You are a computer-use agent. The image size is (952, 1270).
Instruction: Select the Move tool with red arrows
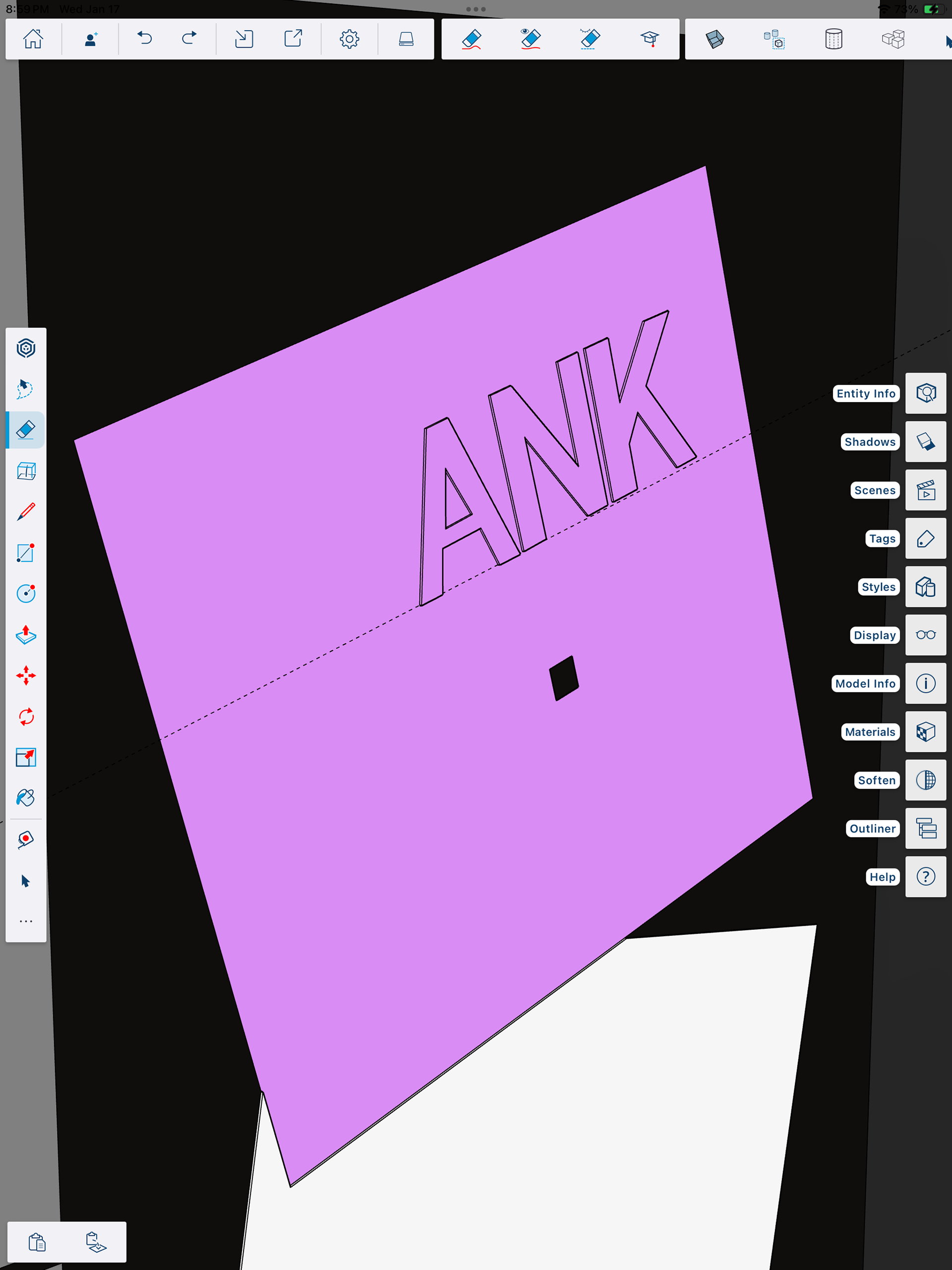tap(26, 676)
